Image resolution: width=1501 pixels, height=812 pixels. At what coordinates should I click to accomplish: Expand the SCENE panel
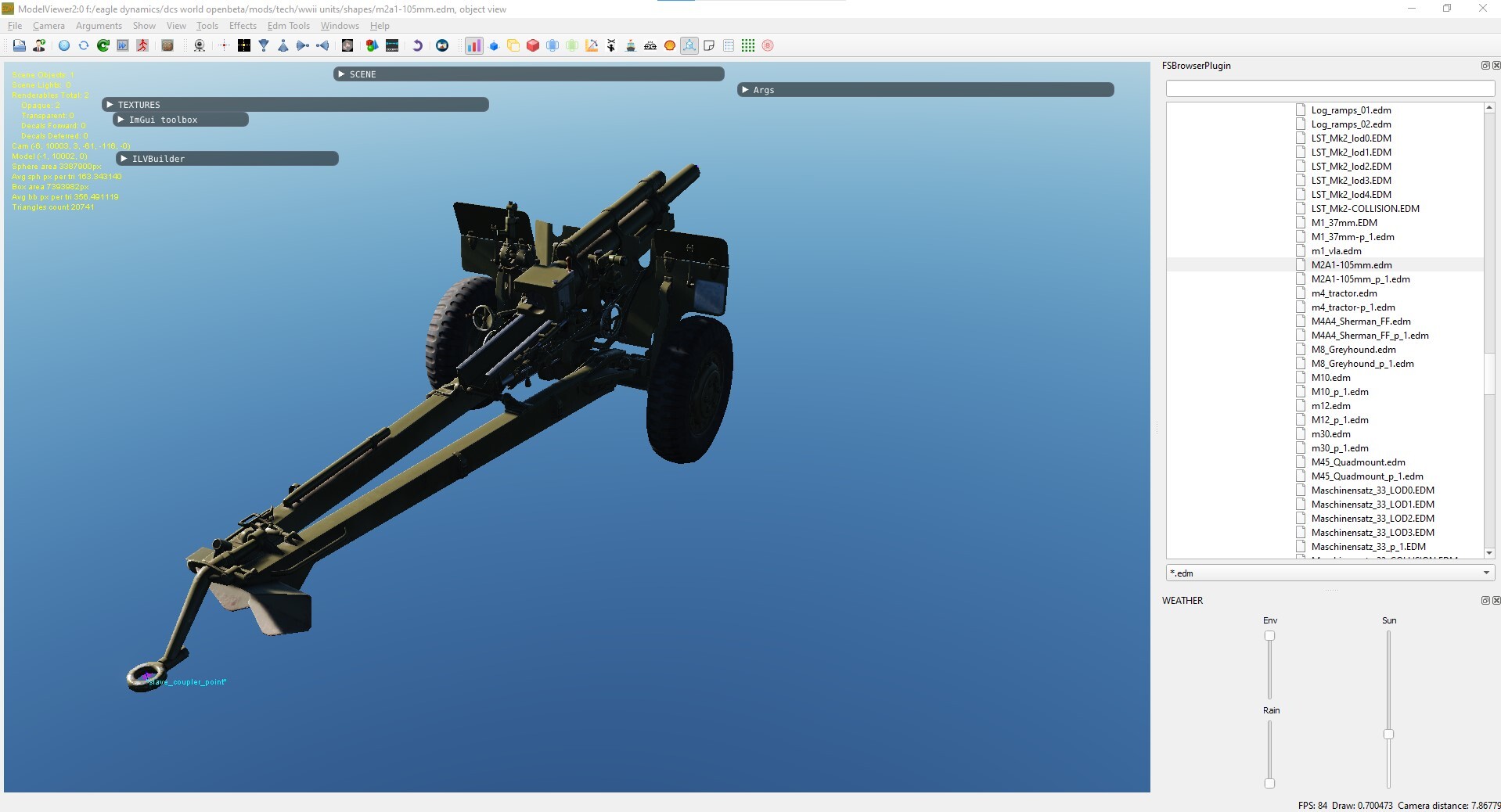coord(529,74)
